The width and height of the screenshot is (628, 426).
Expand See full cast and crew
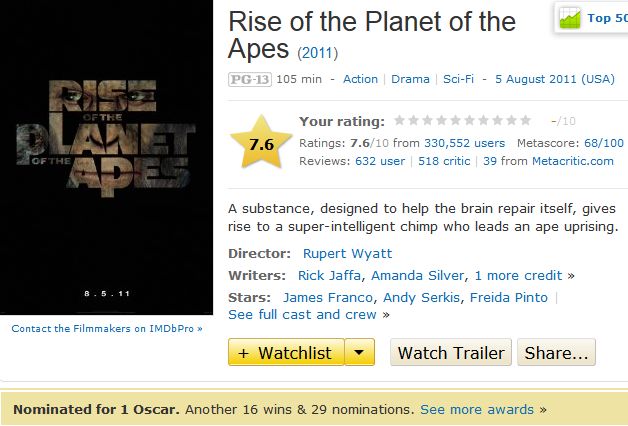point(302,314)
